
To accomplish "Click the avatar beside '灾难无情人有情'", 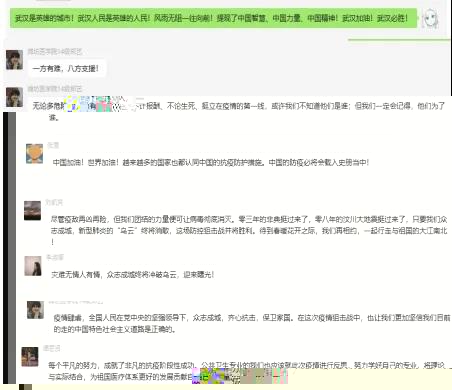I will (x=33, y=266).
